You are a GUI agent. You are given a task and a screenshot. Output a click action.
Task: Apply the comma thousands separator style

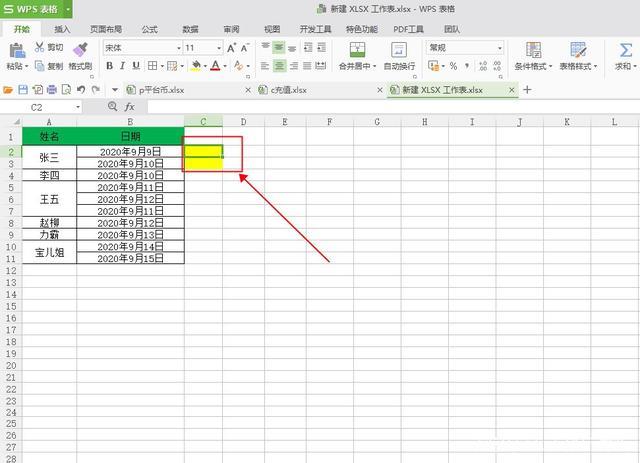pos(467,66)
